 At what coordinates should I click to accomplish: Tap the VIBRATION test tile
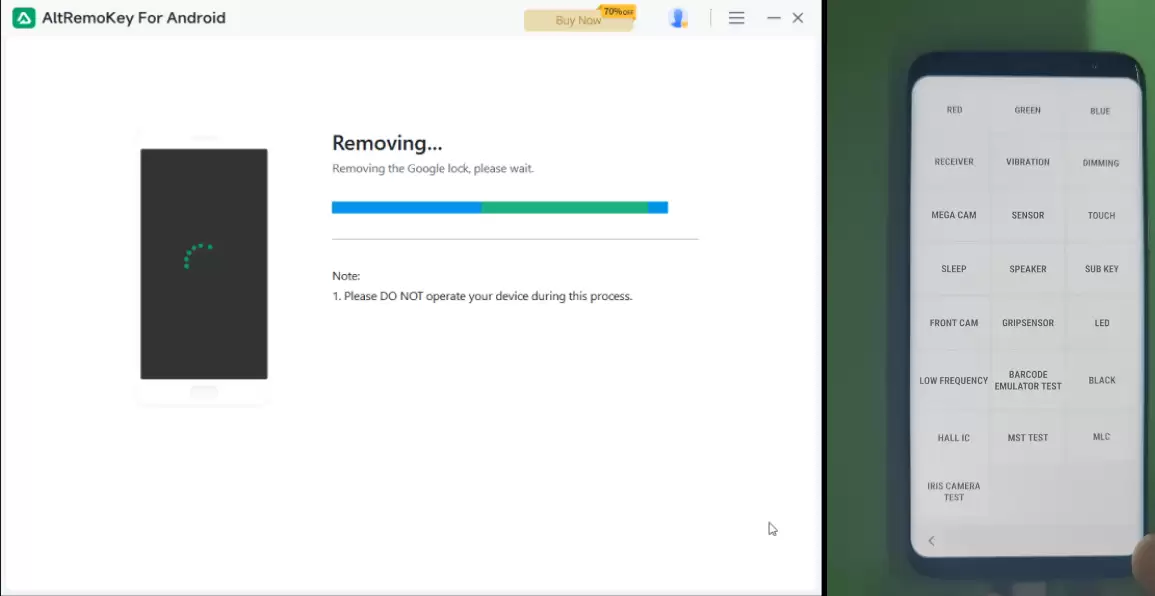[x=1028, y=162]
